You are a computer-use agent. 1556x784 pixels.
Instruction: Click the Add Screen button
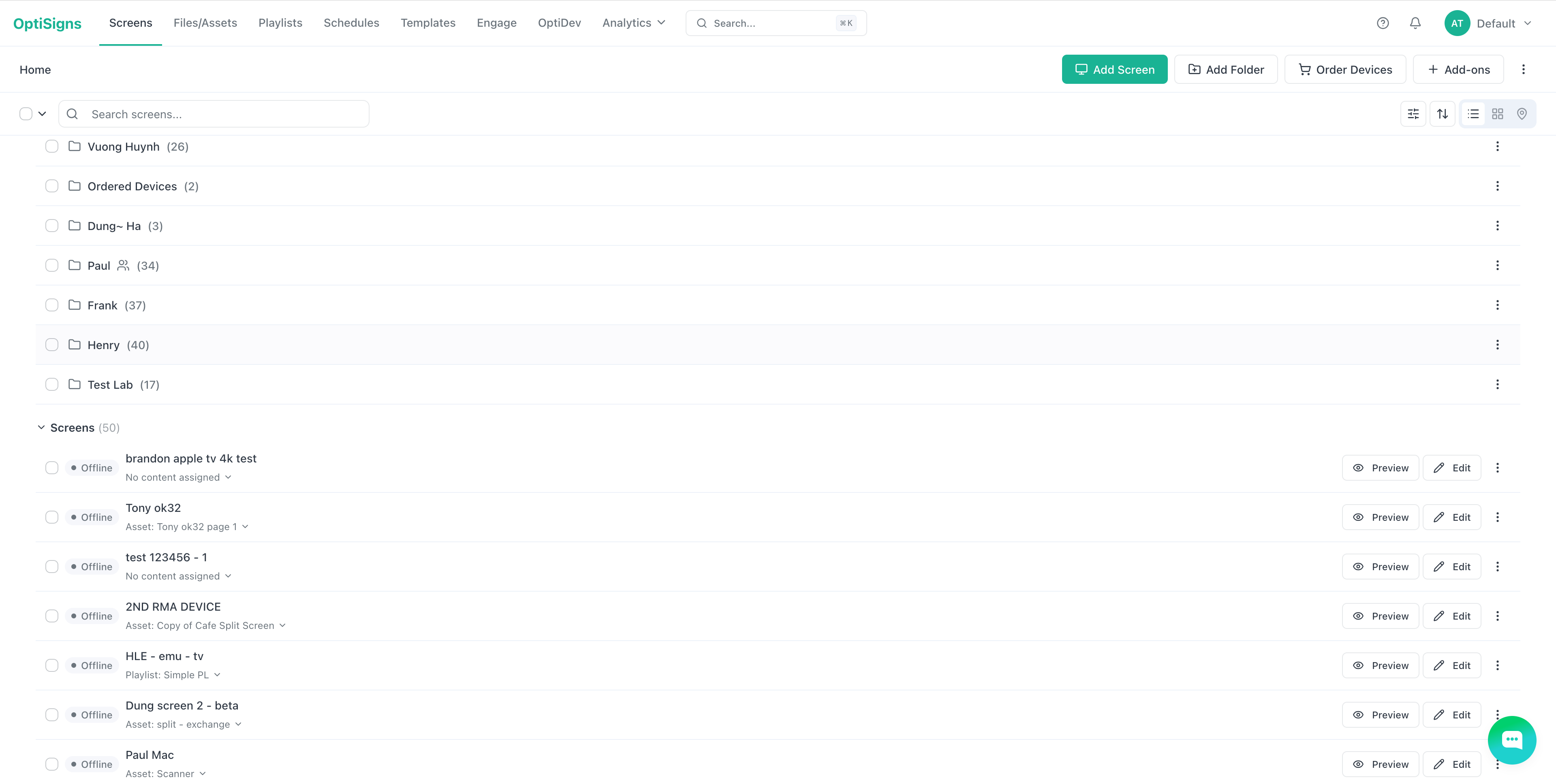coord(1114,69)
